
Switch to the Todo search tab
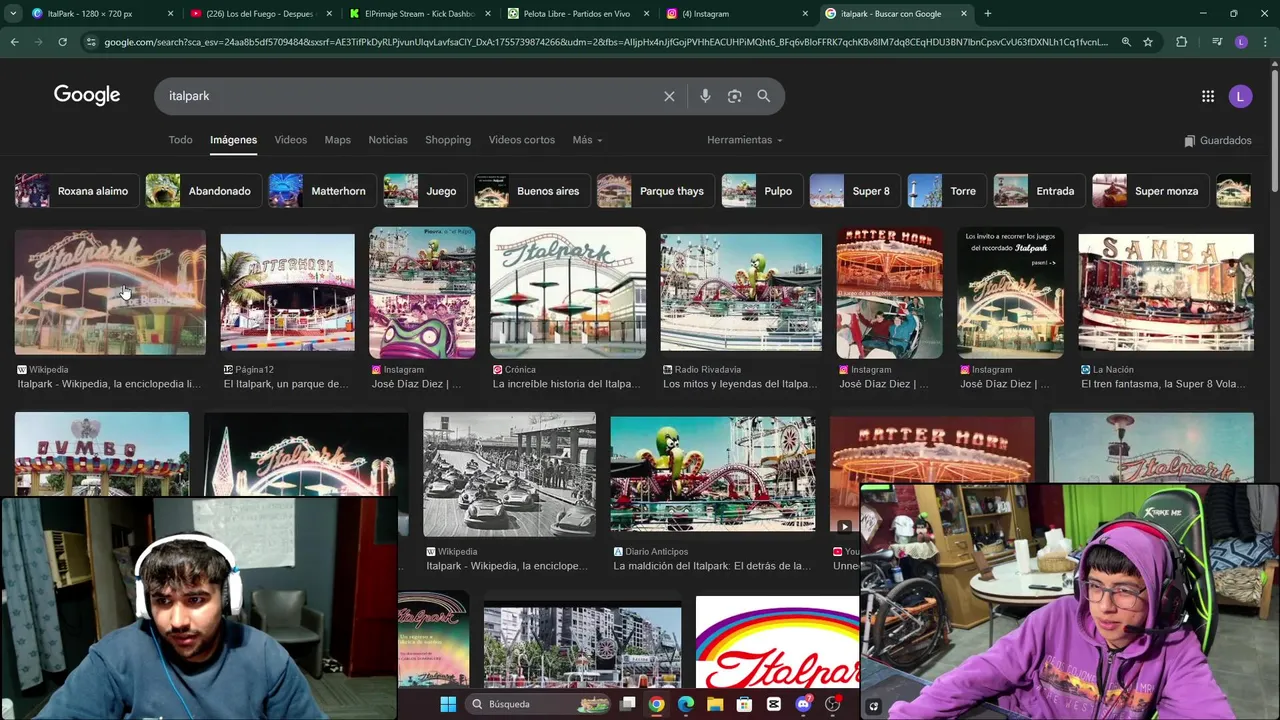(180, 140)
